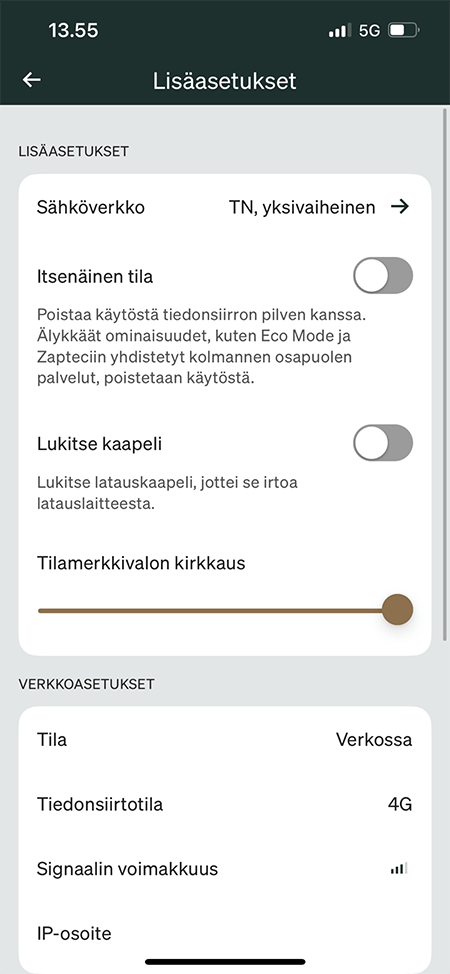Screen dimensions: 450x974
Task: Go back using the left arrow icon
Action: (31, 80)
